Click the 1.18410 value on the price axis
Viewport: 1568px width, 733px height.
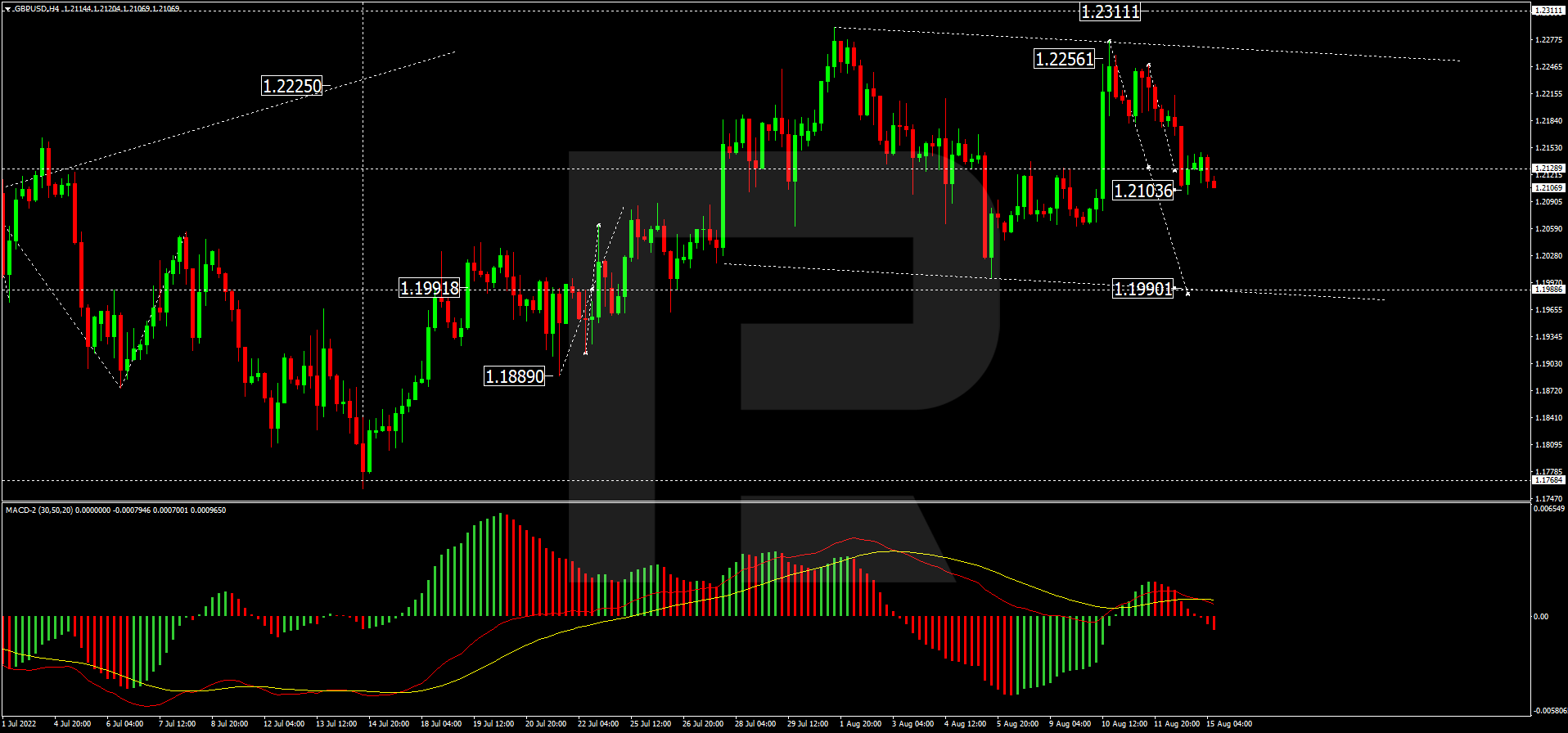[1549, 418]
